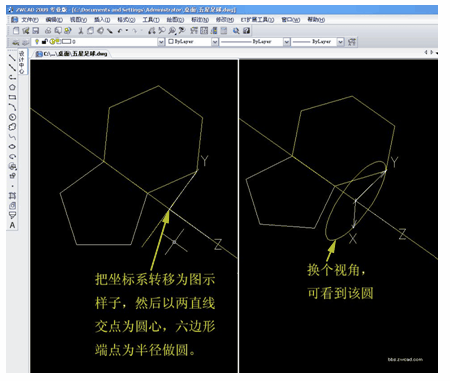Open the 文件(F) menu
Screen dimensions: 450x381
coord(30,20)
